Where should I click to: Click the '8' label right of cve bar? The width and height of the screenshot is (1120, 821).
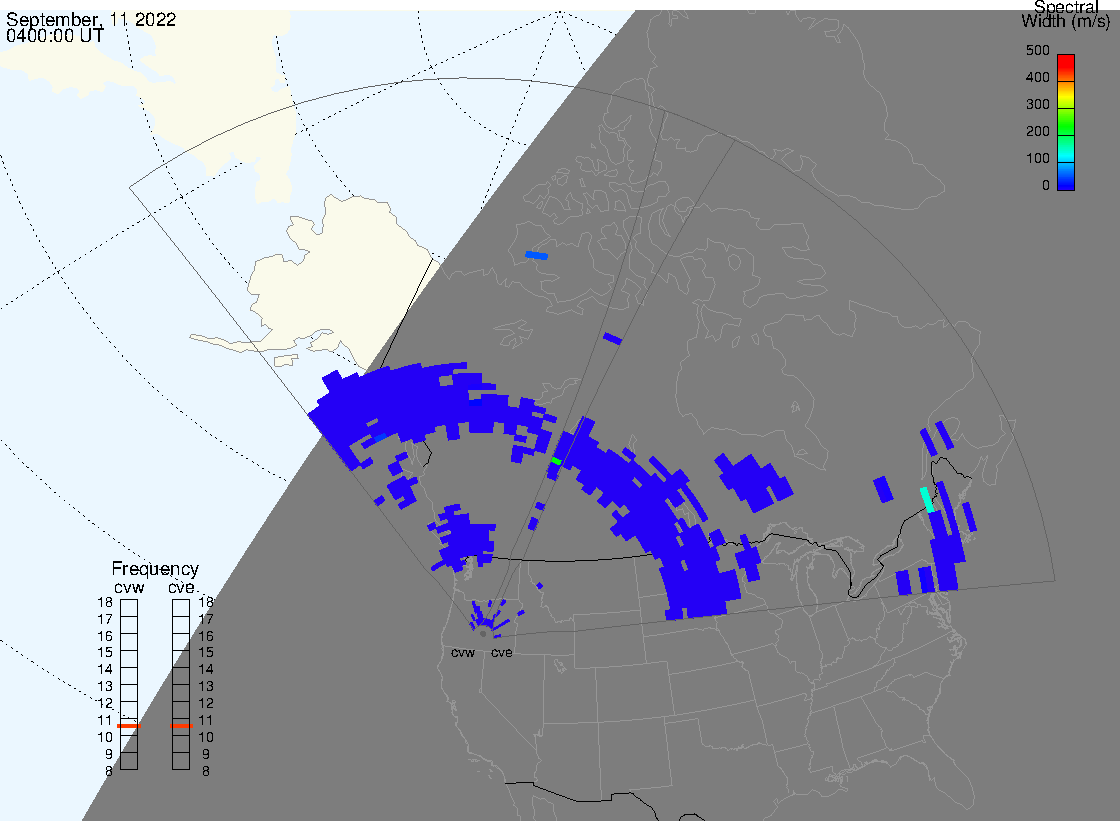pyautogui.click(x=206, y=772)
